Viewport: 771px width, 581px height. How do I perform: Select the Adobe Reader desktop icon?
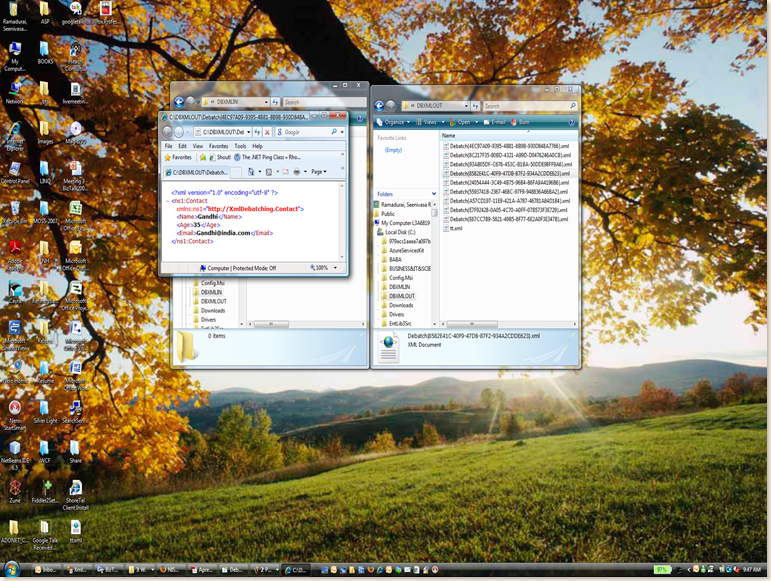point(15,256)
